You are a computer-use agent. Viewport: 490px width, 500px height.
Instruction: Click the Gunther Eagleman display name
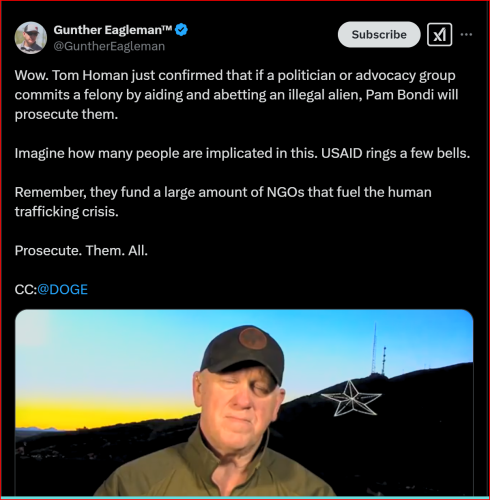tap(113, 30)
